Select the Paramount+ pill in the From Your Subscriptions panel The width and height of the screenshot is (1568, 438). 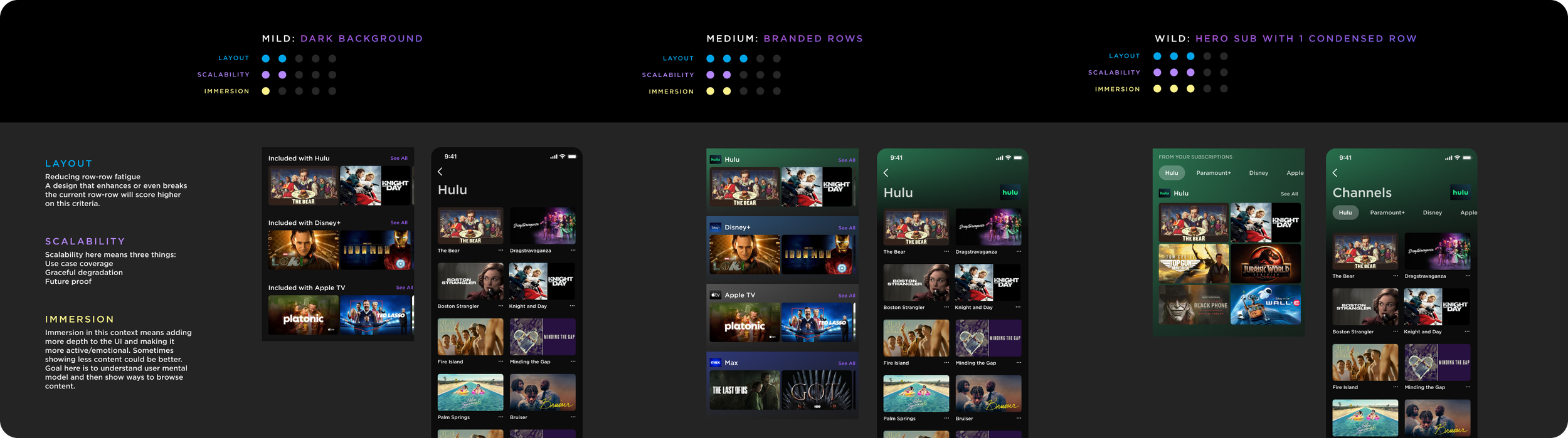[x=1214, y=173]
